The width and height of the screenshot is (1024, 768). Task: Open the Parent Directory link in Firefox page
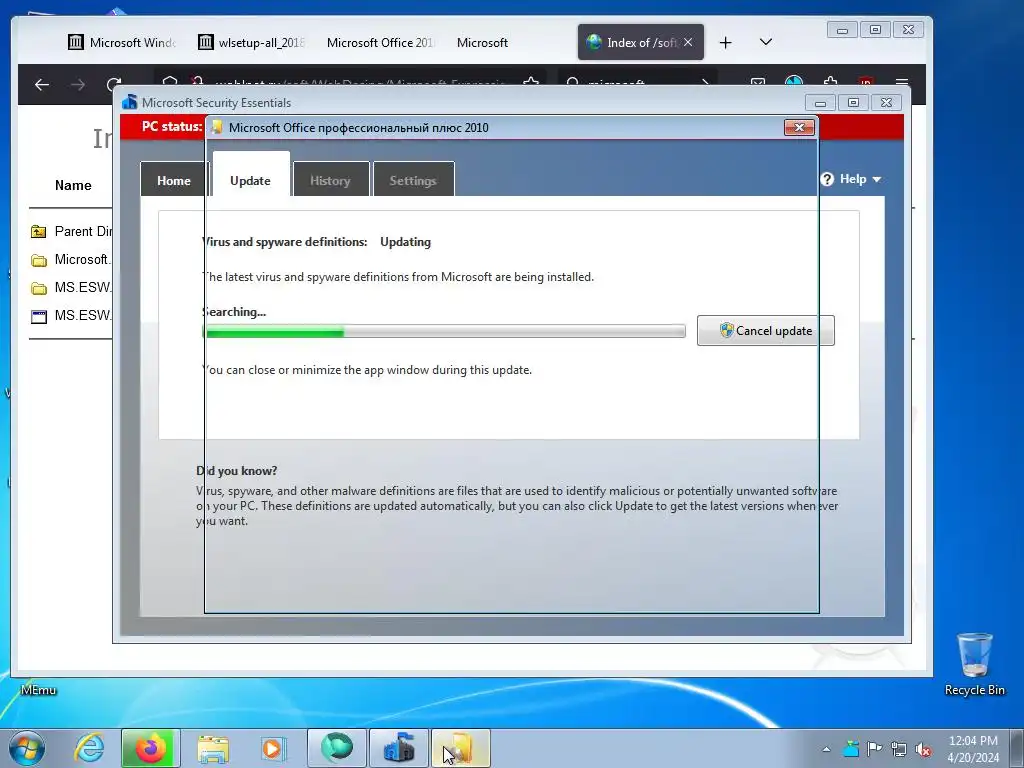coord(84,231)
